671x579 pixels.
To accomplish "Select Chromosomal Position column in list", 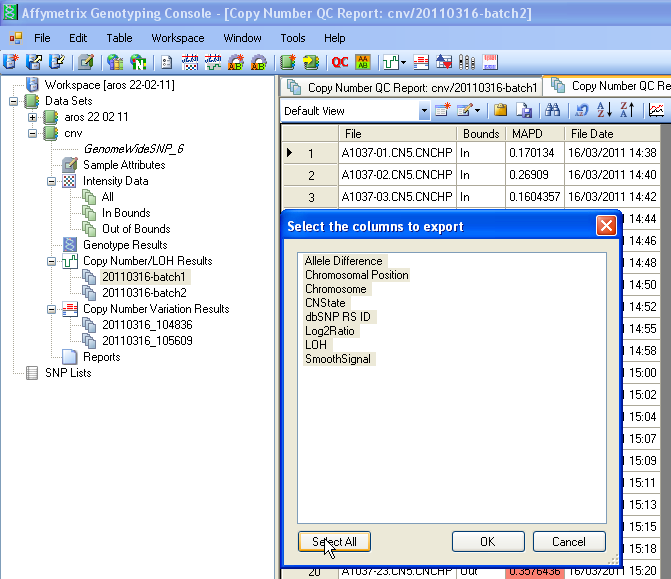I will [356, 275].
